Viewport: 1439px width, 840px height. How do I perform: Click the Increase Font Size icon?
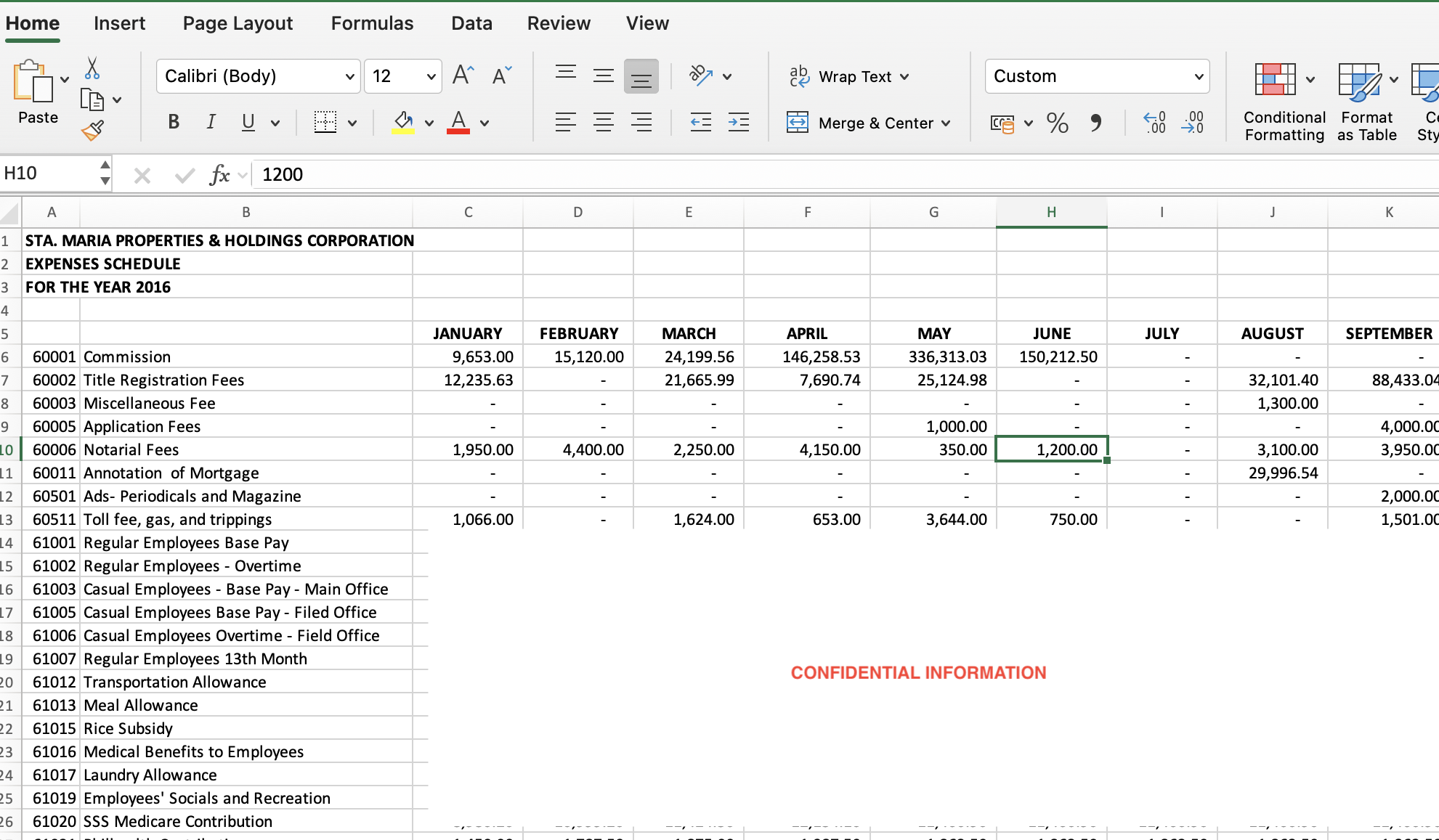pyautogui.click(x=463, y=76)
